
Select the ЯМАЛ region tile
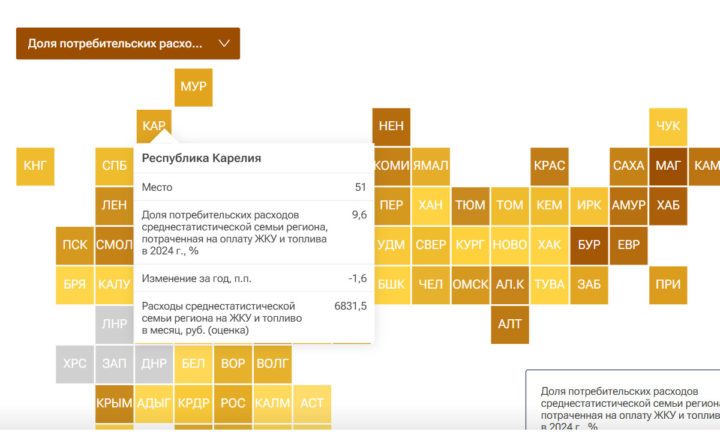point(431,166)
